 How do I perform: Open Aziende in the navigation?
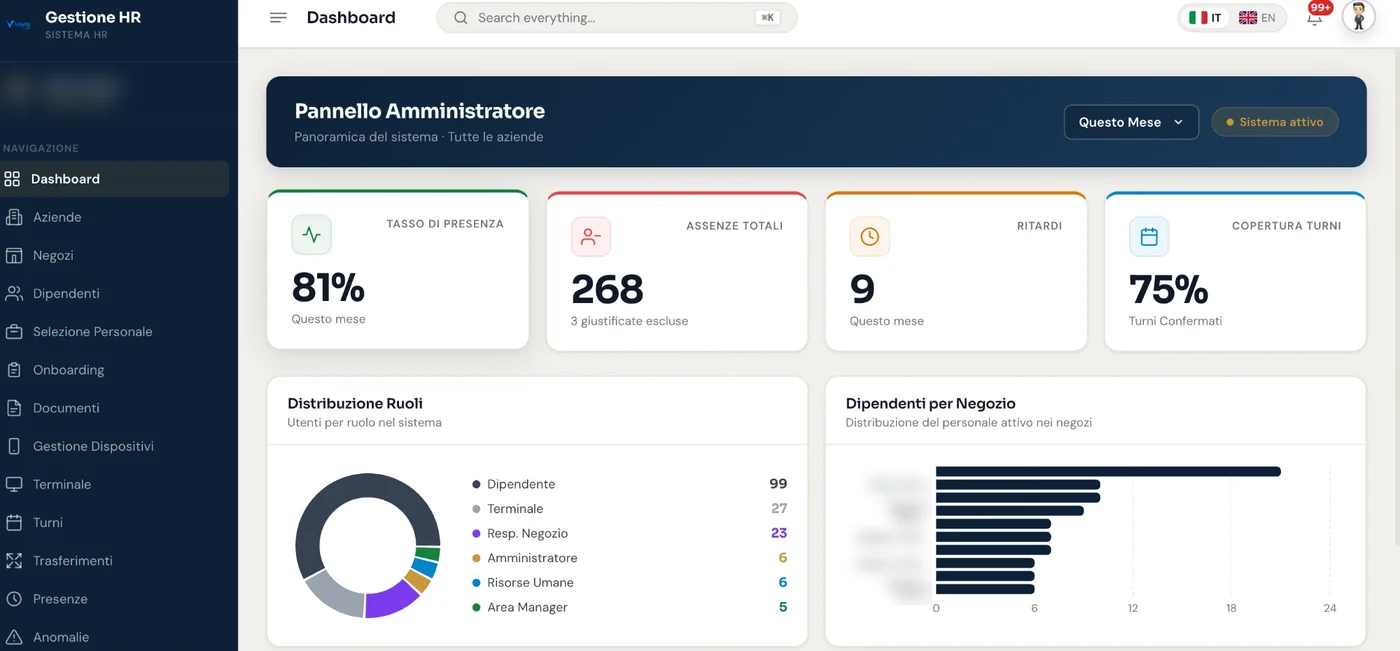pyautogui.click(x=115, y=217)
